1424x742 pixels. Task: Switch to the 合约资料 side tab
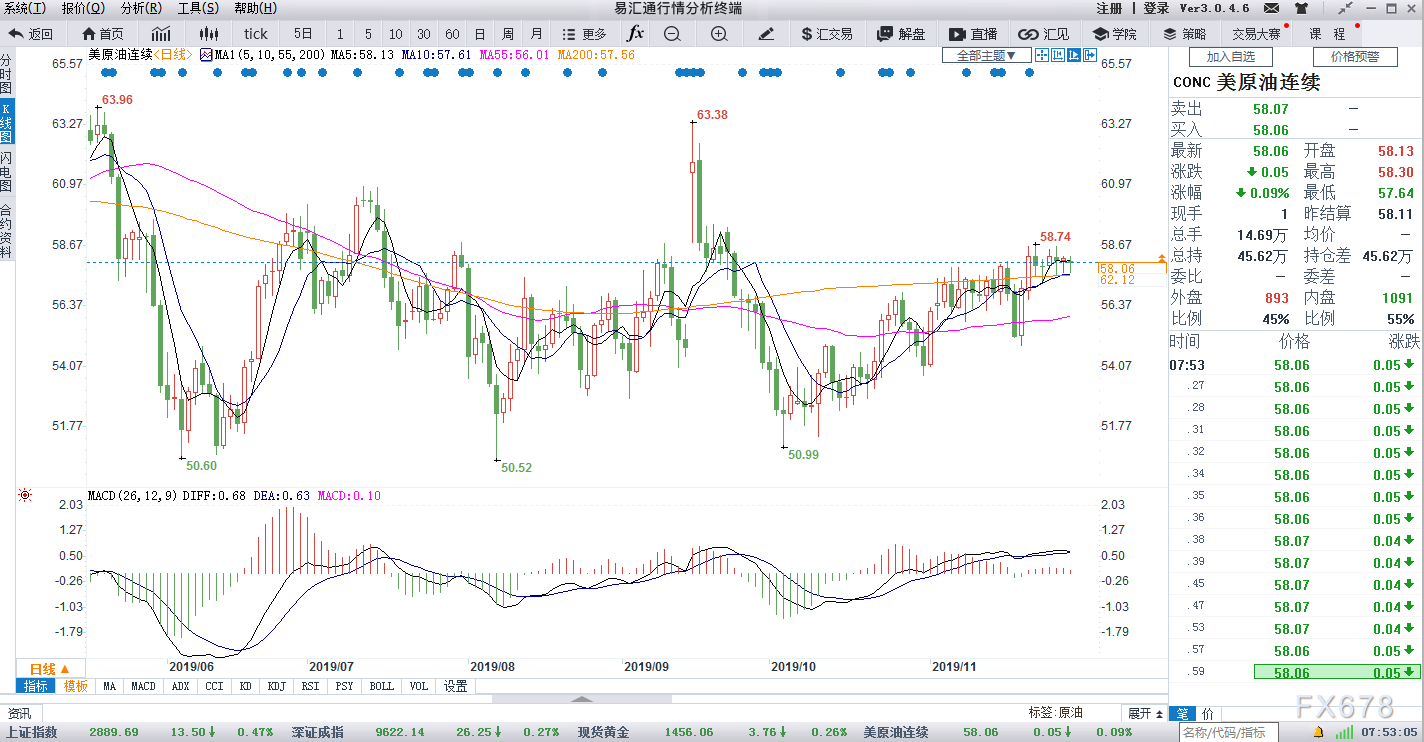coord(7,231)
